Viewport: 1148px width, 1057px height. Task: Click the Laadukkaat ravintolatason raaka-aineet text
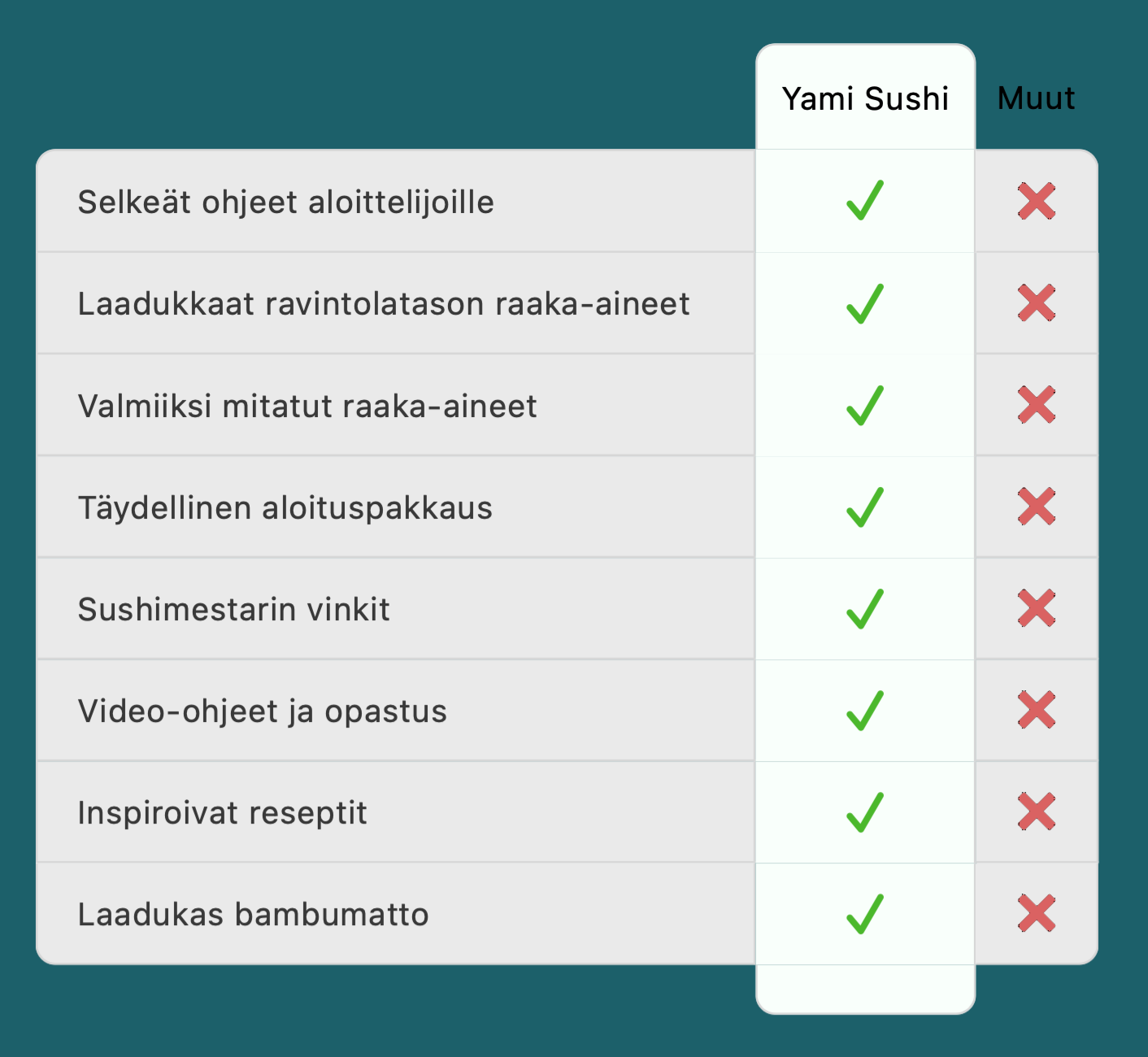383,304
